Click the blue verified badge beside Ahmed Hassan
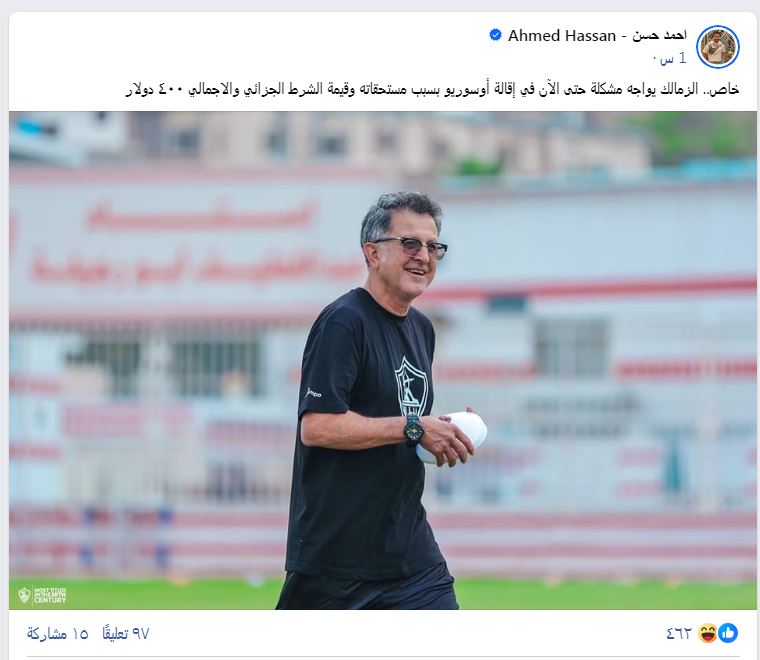Screen dimensions: 760x660 point(495,35)
